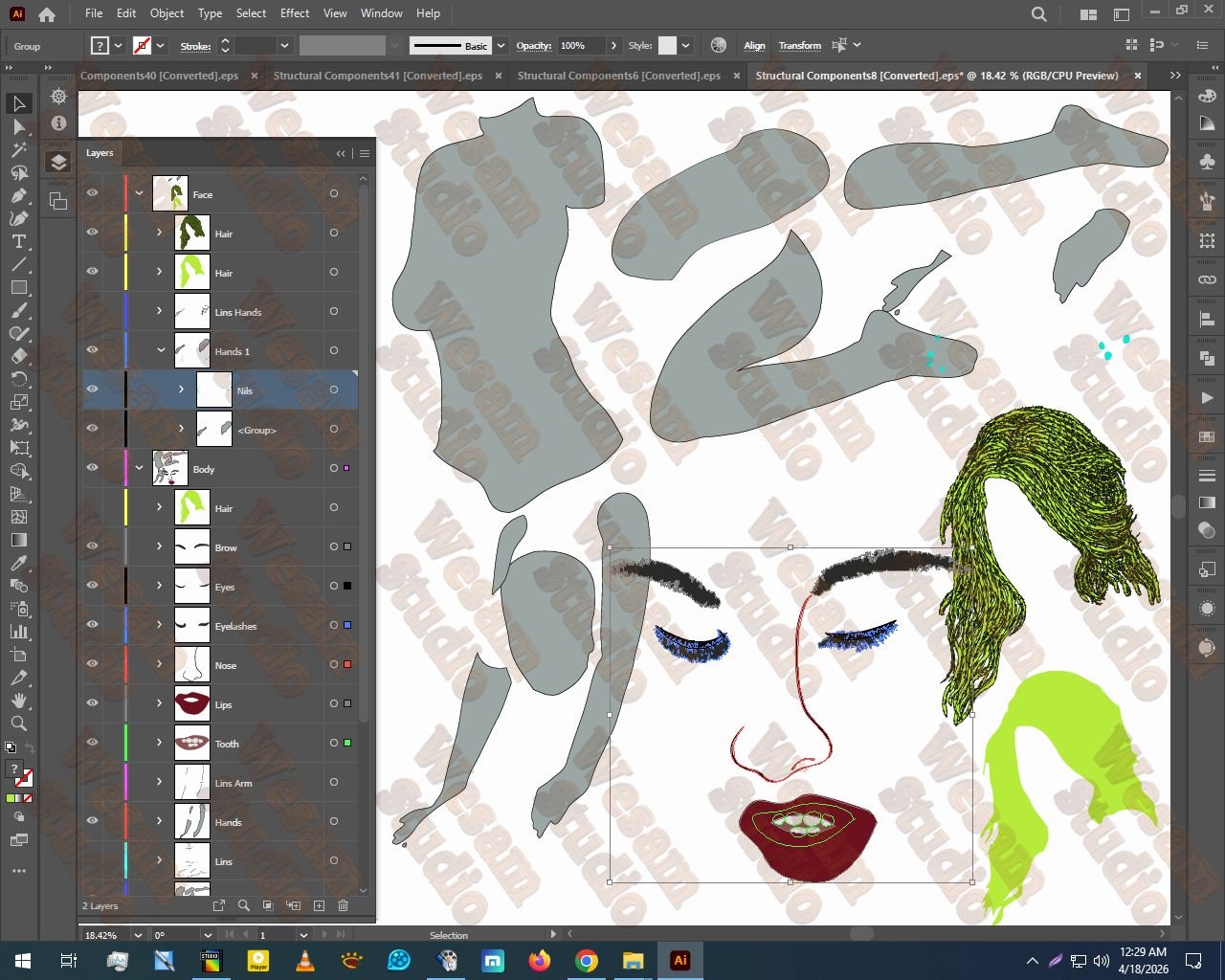1225x980 pixels.
Task: Select the Selection tool (black arrow)
Action: click(19, 103)
